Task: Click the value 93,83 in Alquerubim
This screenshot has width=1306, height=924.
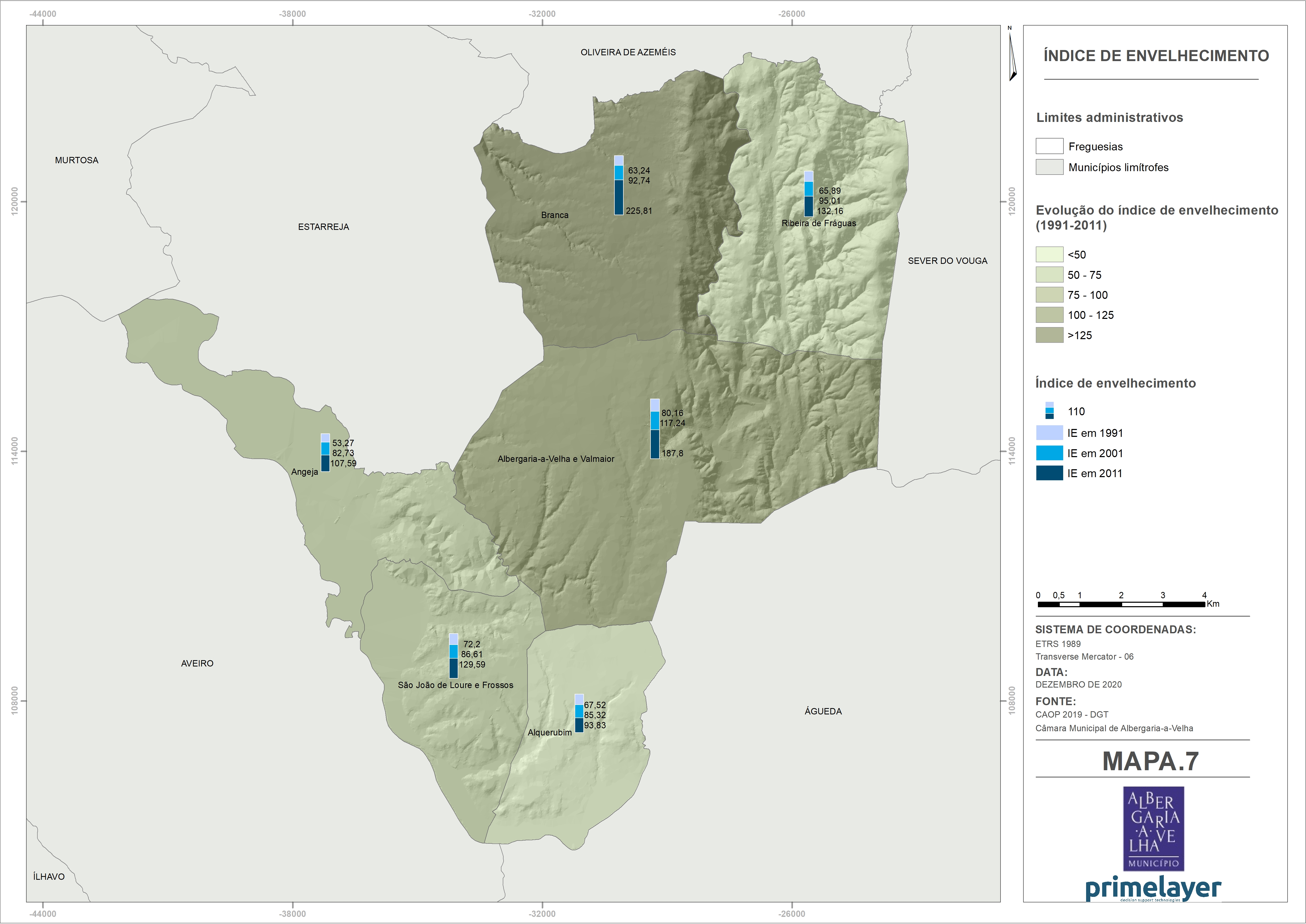Action: pyautogui.click(x=595, y=725)
